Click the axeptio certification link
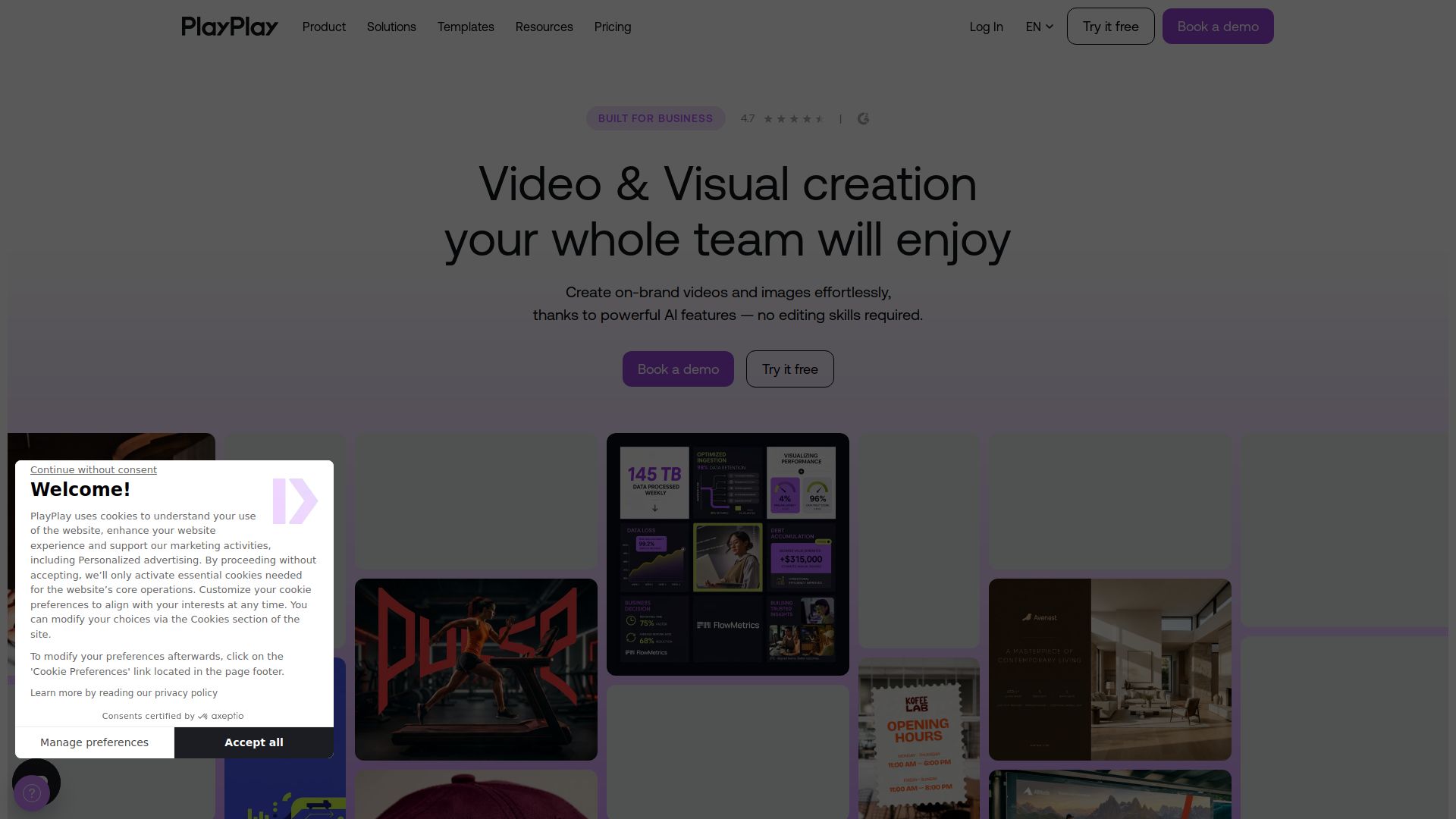This screenshot has height=819, width=1456. [173, 716]
